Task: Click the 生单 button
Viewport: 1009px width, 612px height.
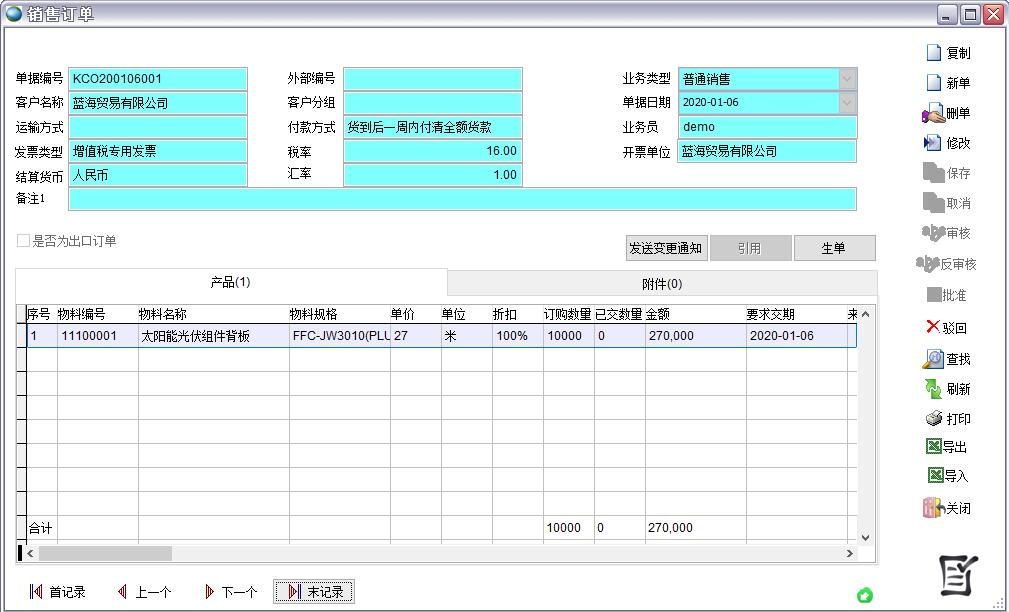Action: [x=834, y=248]
